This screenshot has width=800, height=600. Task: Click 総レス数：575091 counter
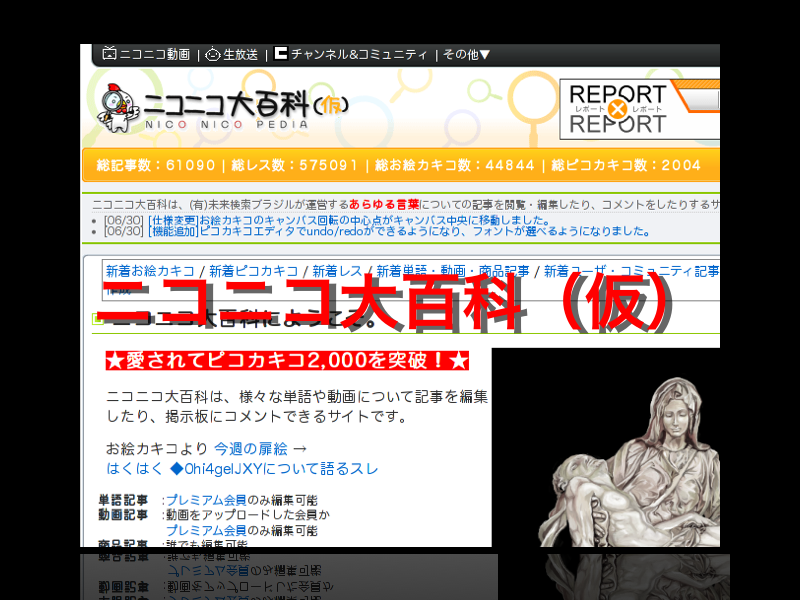(294, 165)
